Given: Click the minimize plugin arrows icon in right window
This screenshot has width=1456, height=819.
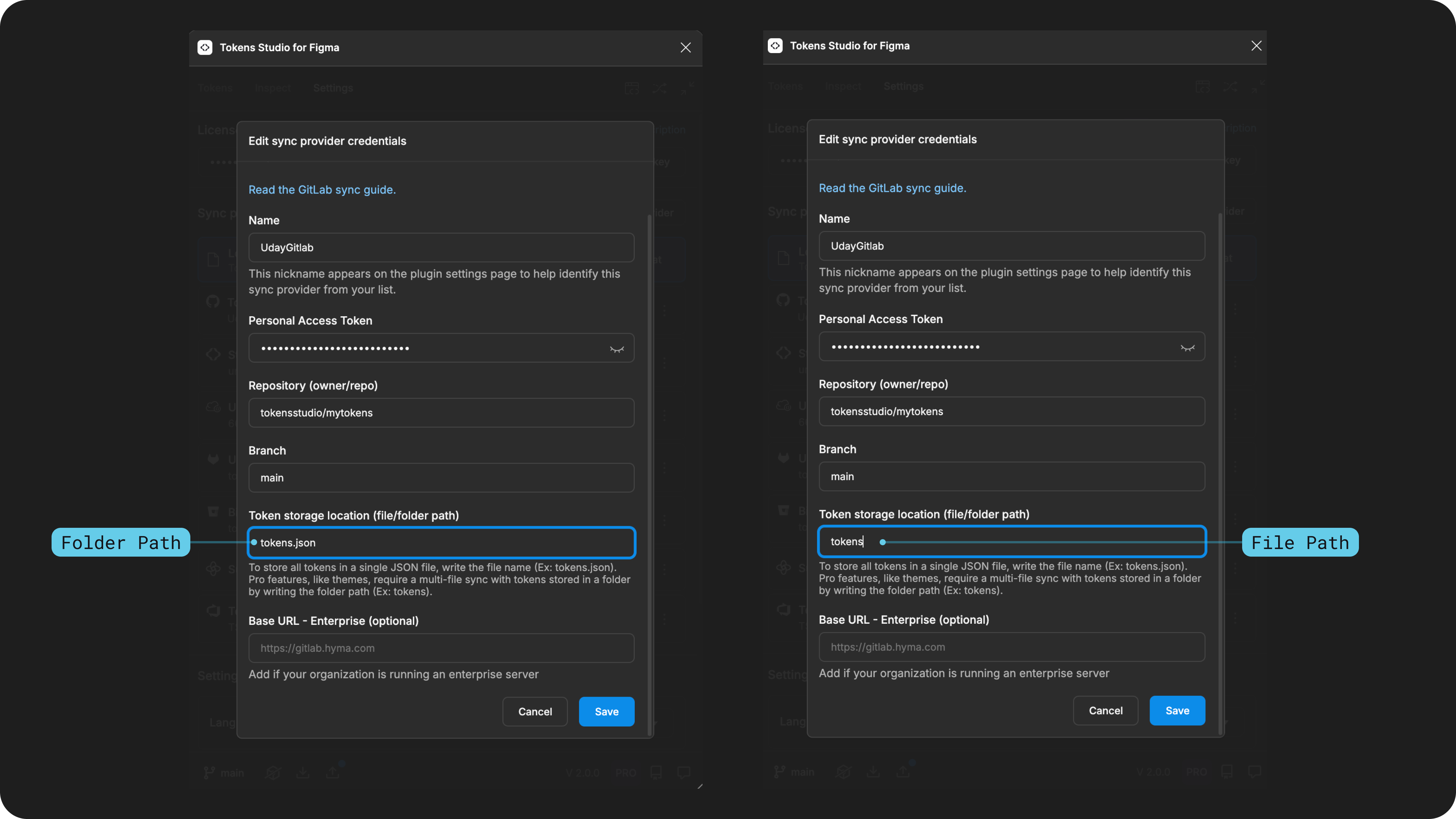Looking at the screenshot, I should coord(1258,86).
